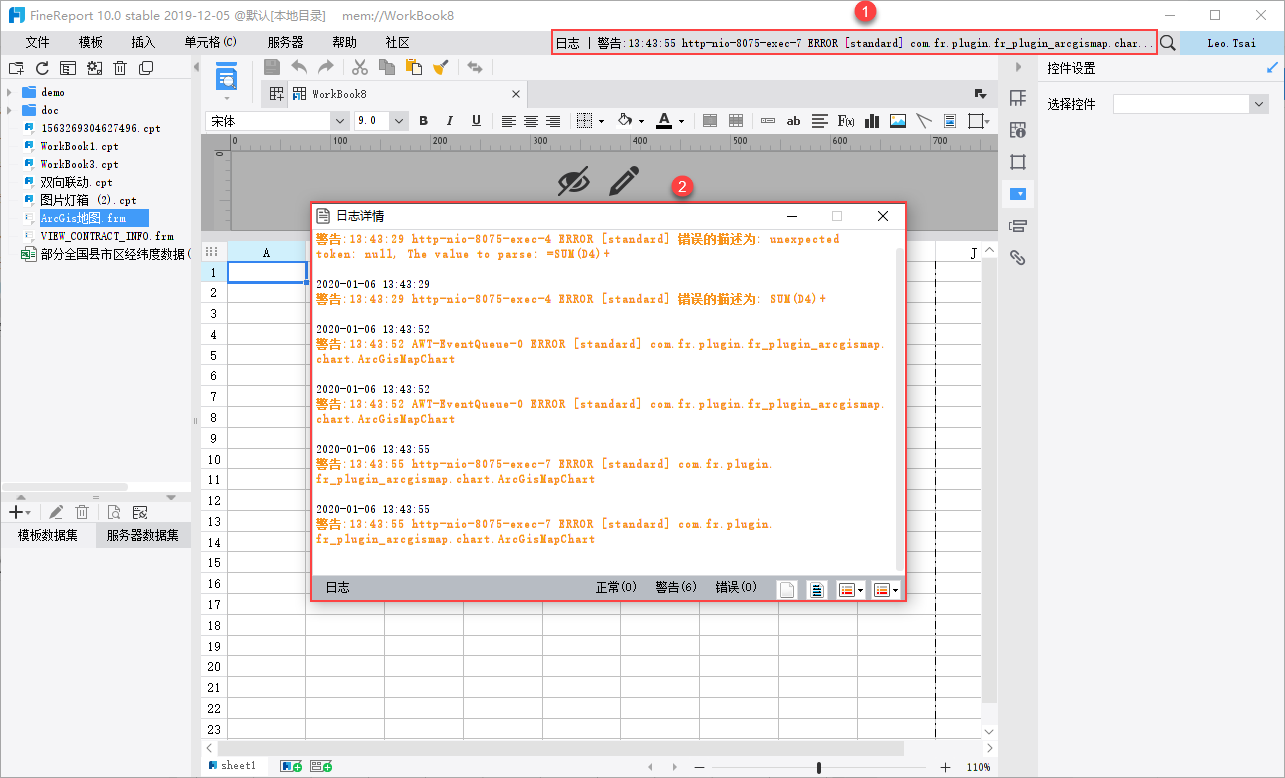Click the format painter brush icon

point(441,67)
